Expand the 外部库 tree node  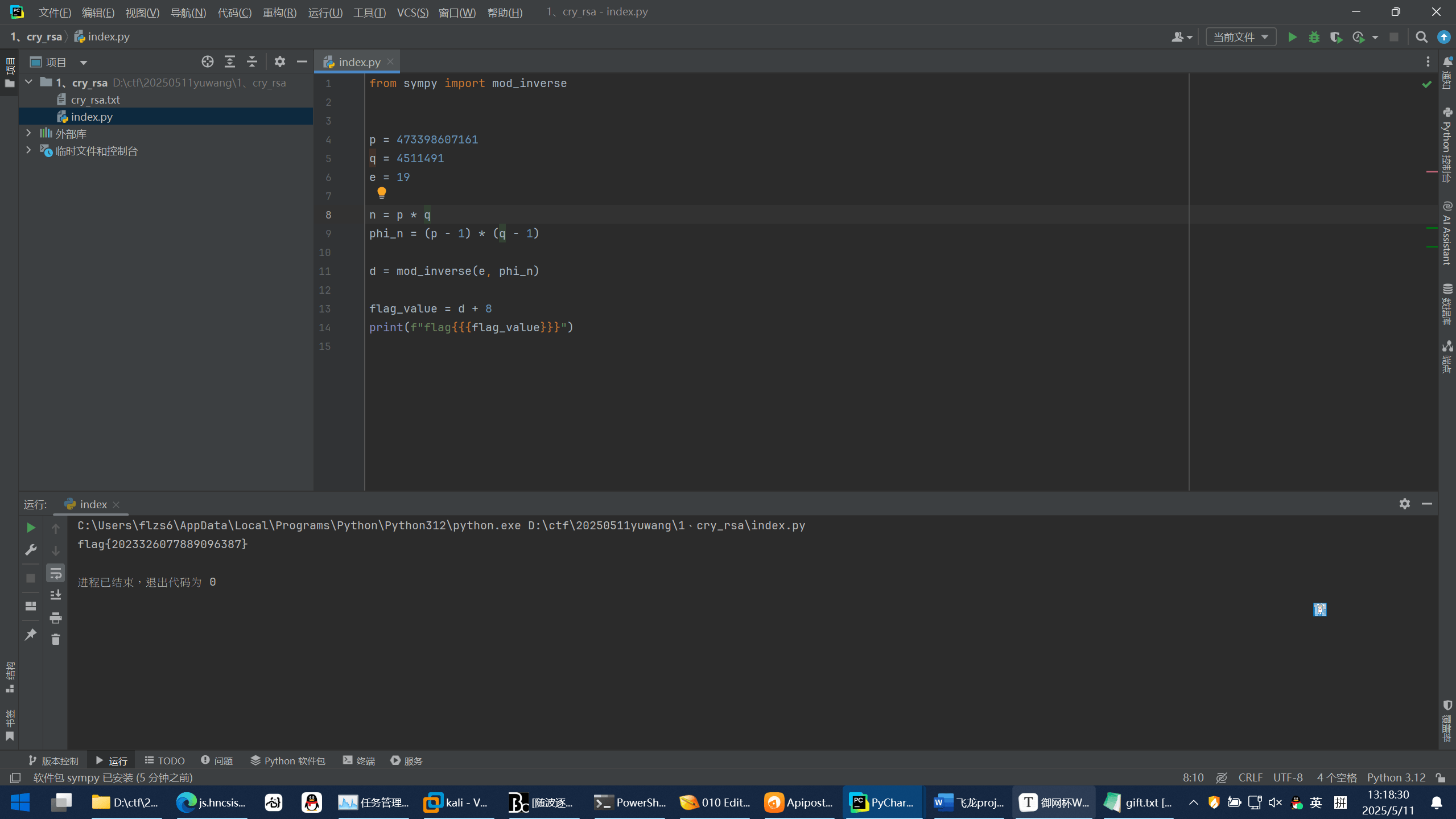point(28,133)
